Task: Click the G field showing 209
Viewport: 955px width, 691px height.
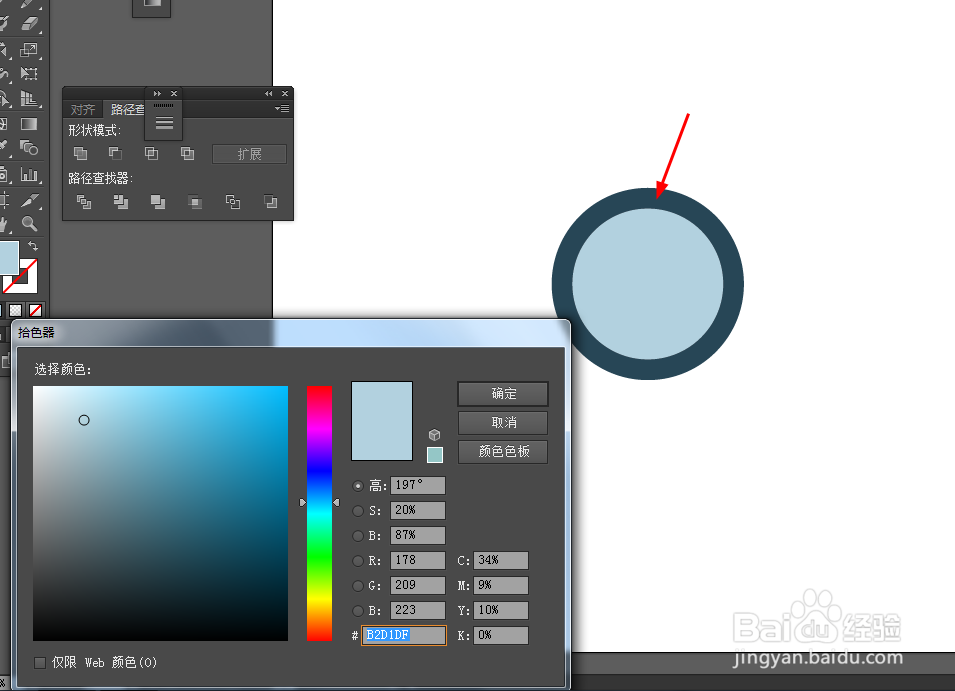Action: (x=418, y=585)
